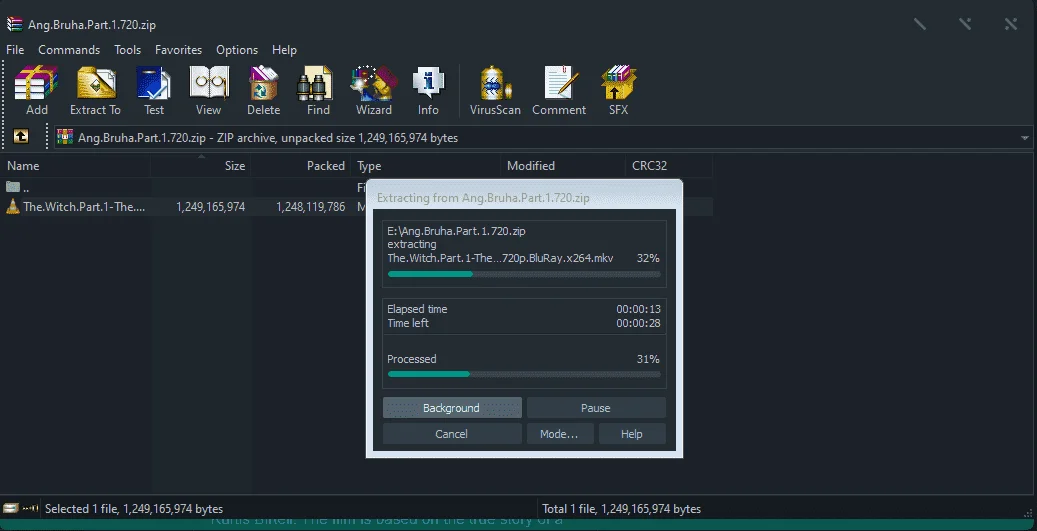Click the status bar drive icon

click(x=11, y=509)
